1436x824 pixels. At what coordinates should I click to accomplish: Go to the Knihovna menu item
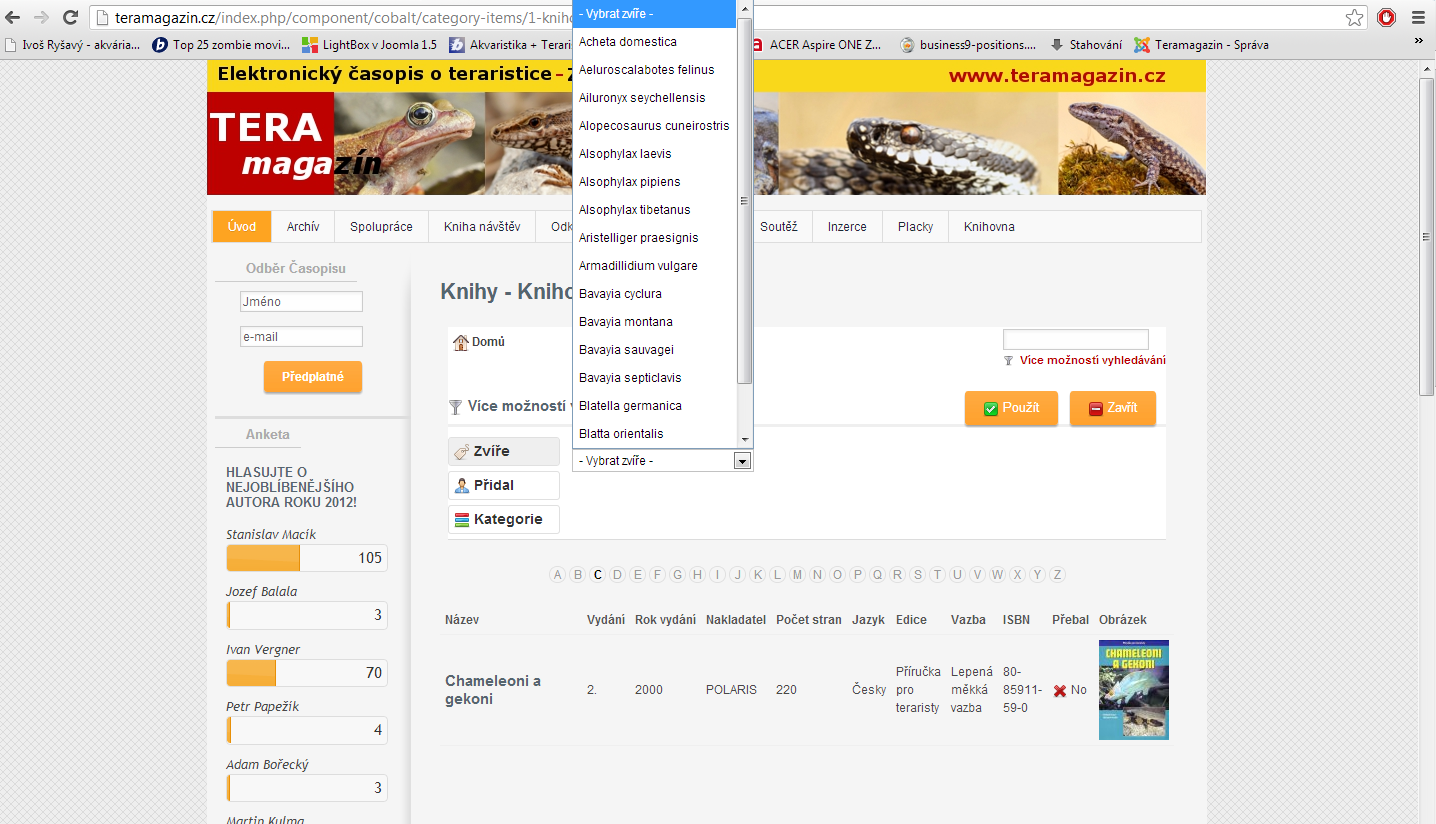[988, 227]
